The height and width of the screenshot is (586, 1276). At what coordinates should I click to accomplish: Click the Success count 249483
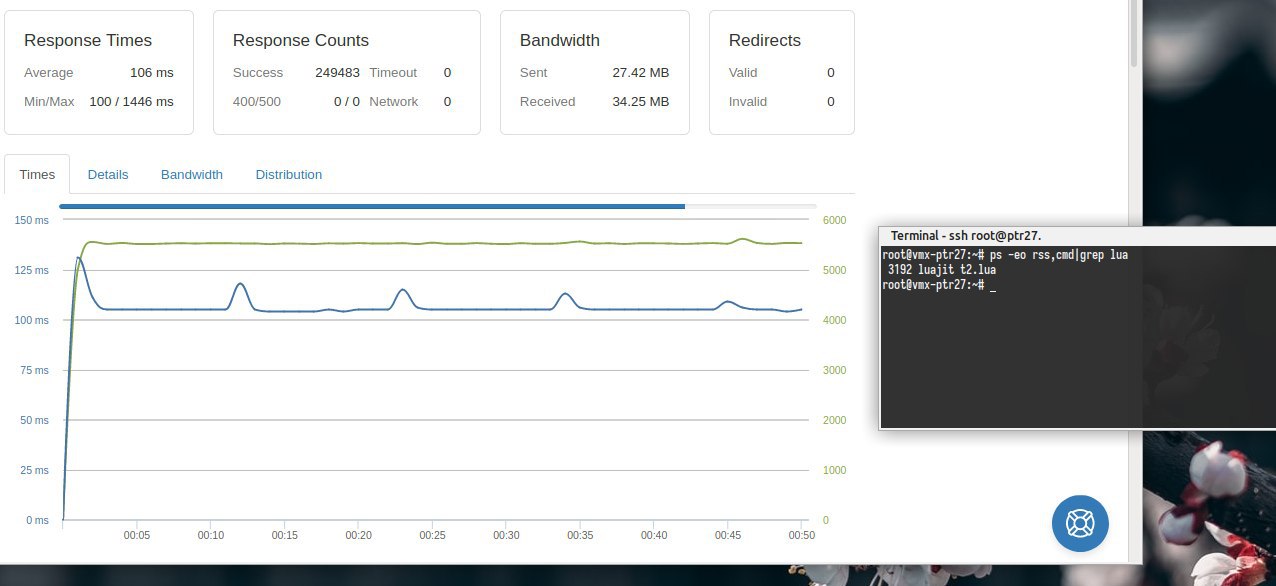pos(337,73)
